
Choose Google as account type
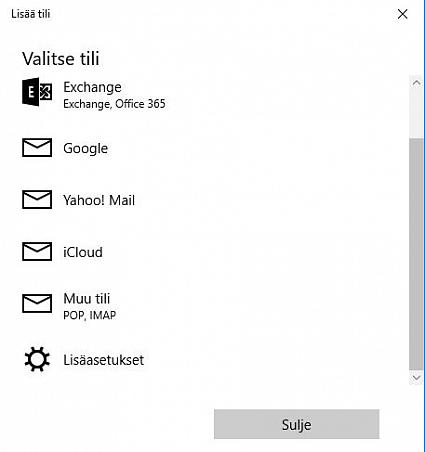coord(86,148)
